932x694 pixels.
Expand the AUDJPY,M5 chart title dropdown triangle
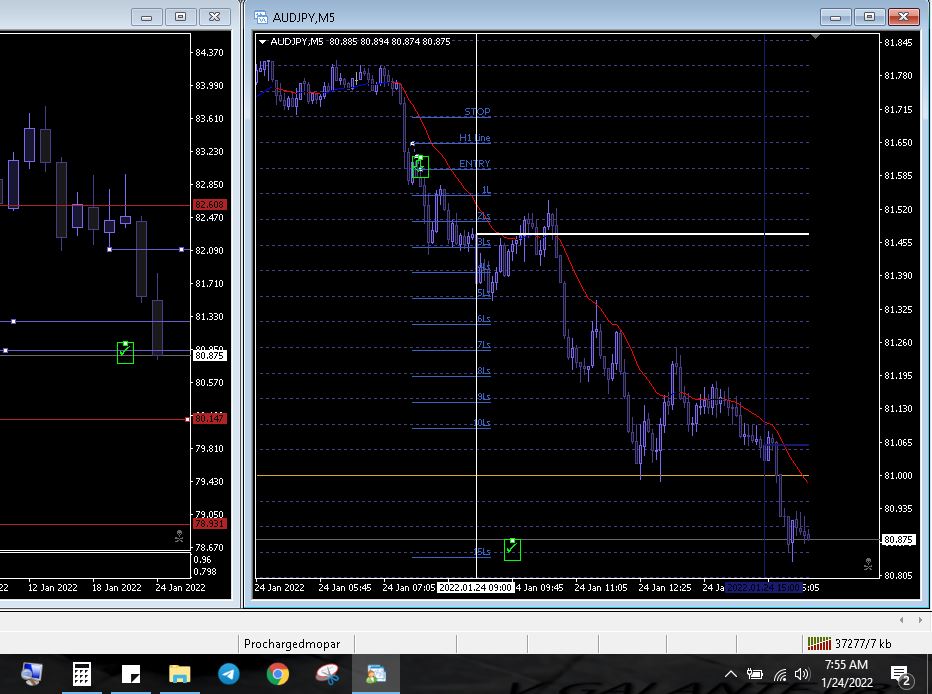262,42
